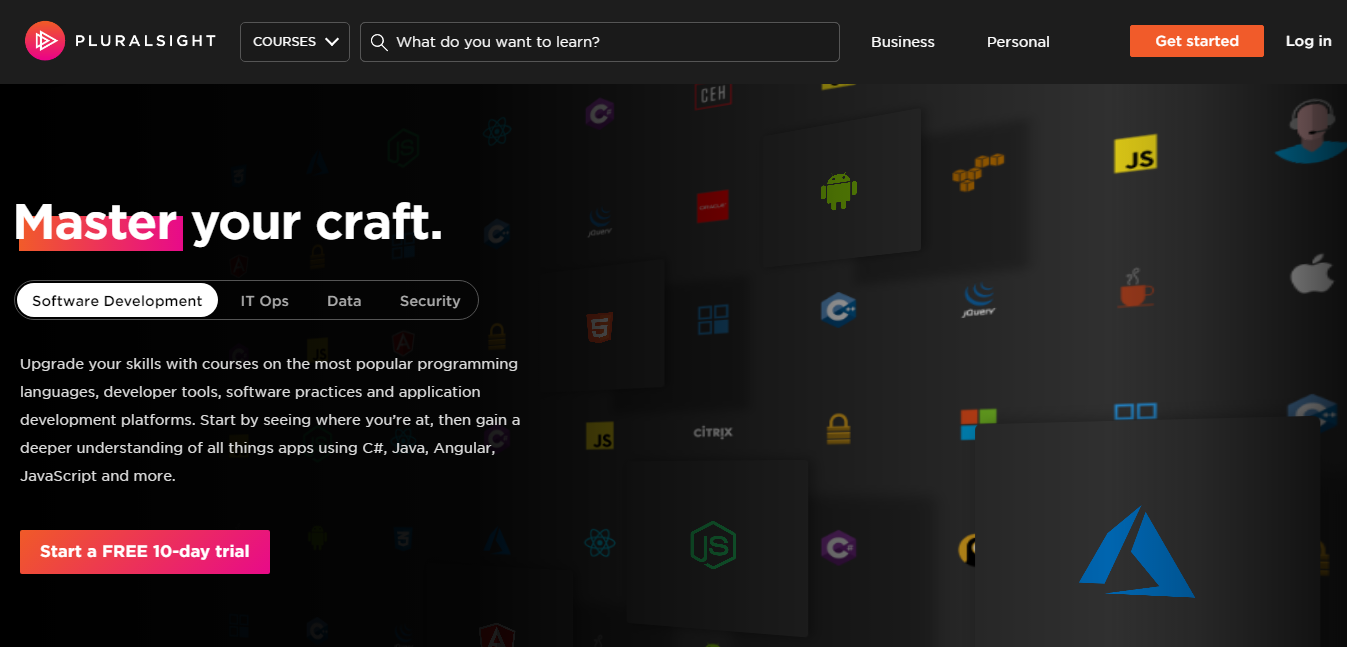Click the search magnifier icon
The width and height of the screenshot is (1347, 647).
pos(379,42)
